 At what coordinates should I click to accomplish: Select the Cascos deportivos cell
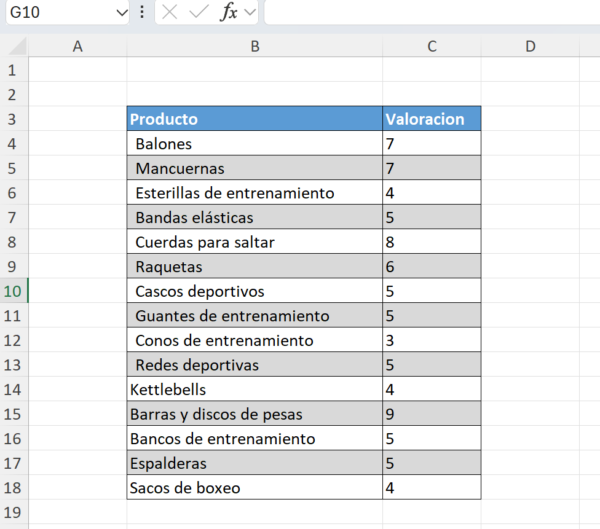click(x=255, y=291)
